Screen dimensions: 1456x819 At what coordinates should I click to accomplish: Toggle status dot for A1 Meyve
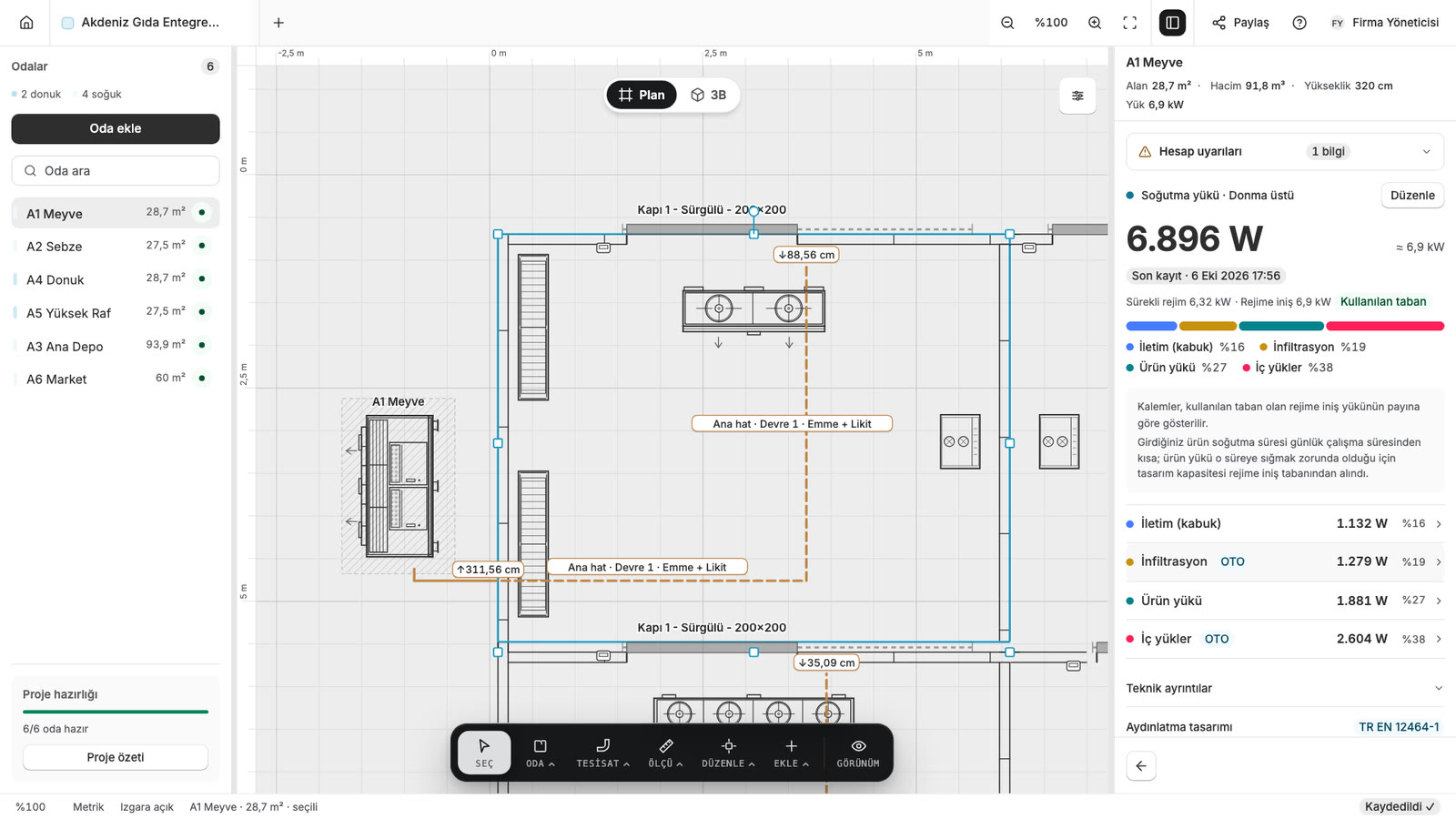tap(202, 212)
